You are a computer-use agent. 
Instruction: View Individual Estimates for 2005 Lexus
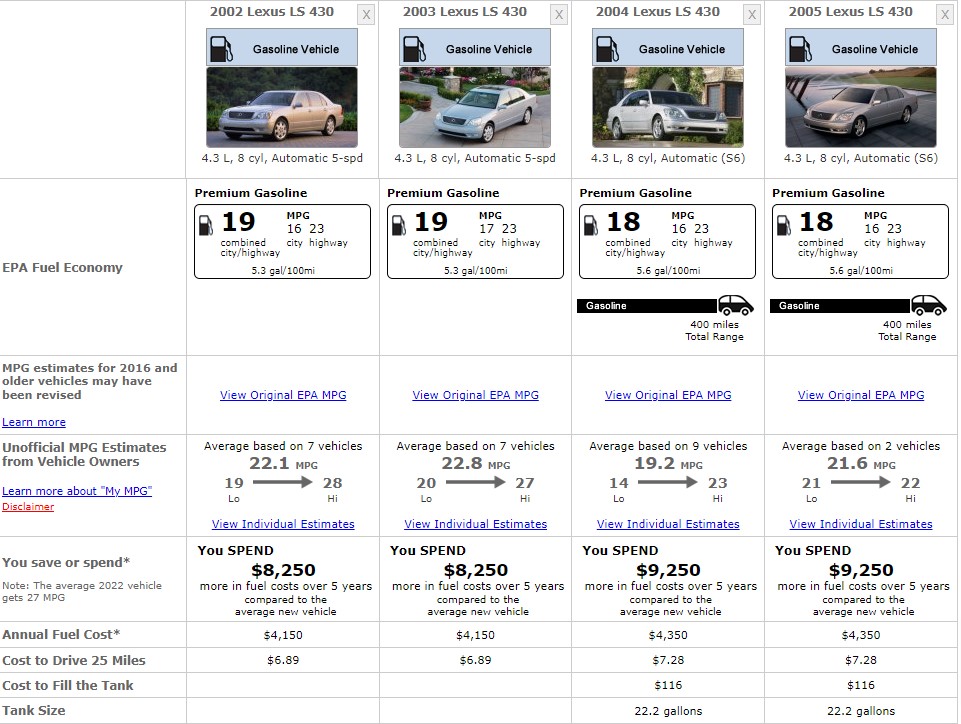860,524
